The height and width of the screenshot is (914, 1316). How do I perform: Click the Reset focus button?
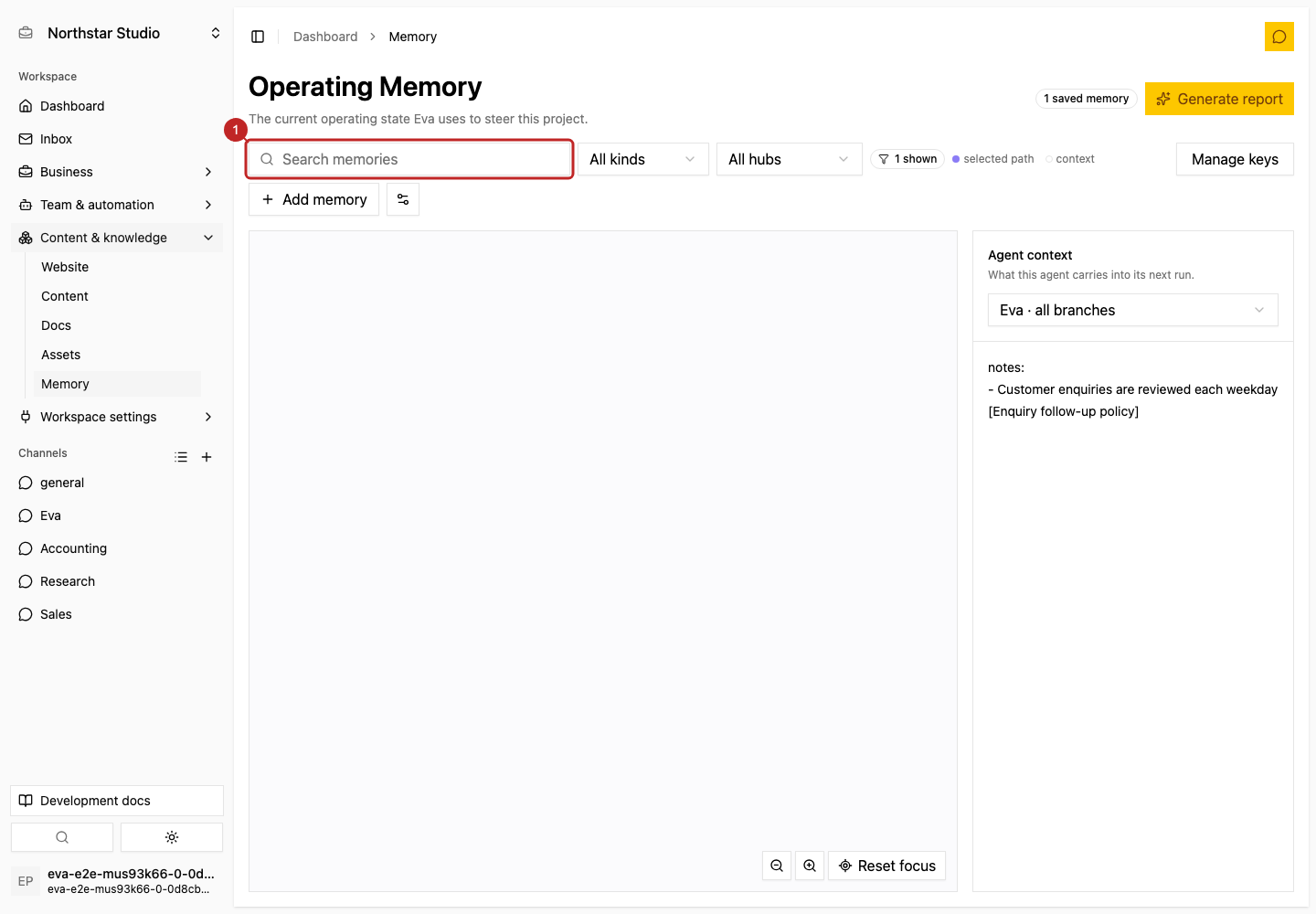886,866
